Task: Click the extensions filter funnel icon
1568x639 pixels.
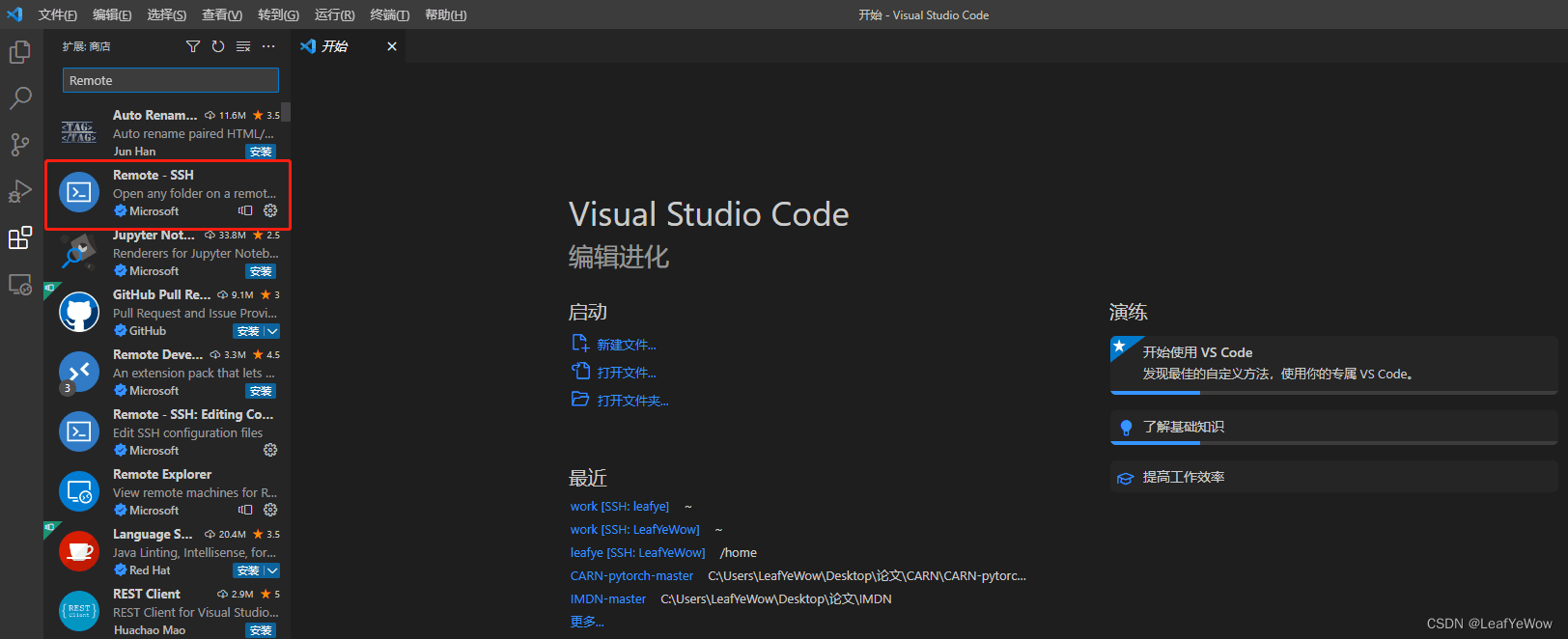Action: [x=193, y=46]
